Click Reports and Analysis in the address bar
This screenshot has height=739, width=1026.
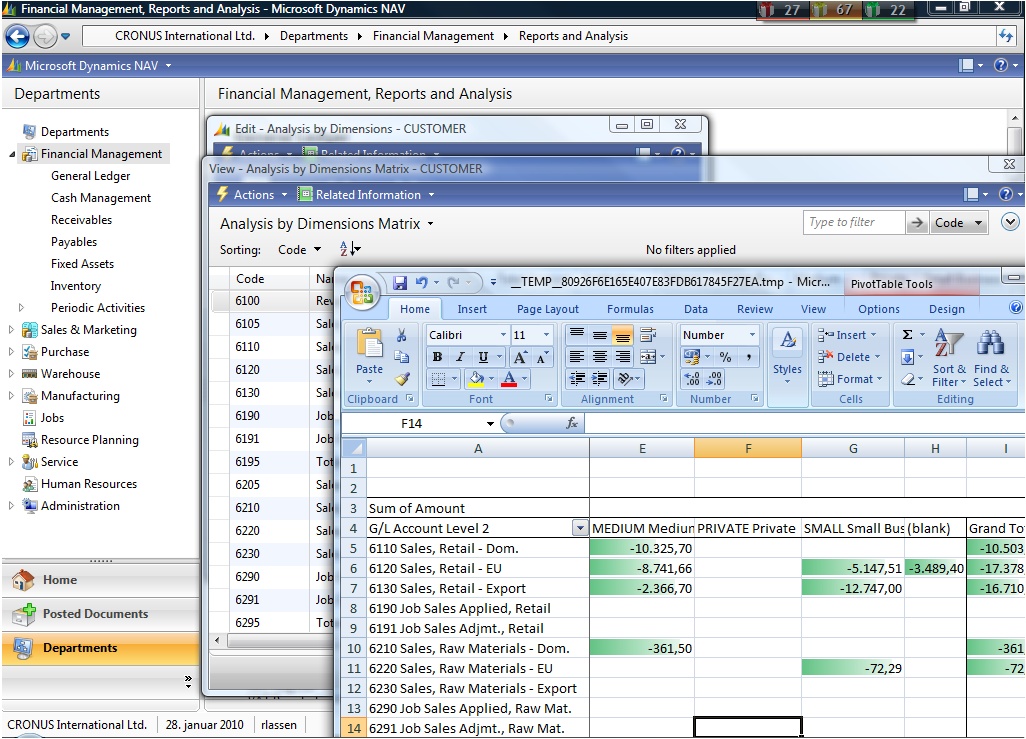point(573,36)
